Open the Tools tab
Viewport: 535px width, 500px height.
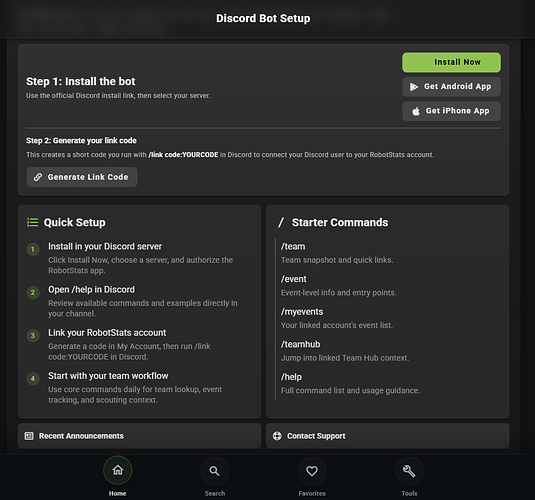pos(409,476)
